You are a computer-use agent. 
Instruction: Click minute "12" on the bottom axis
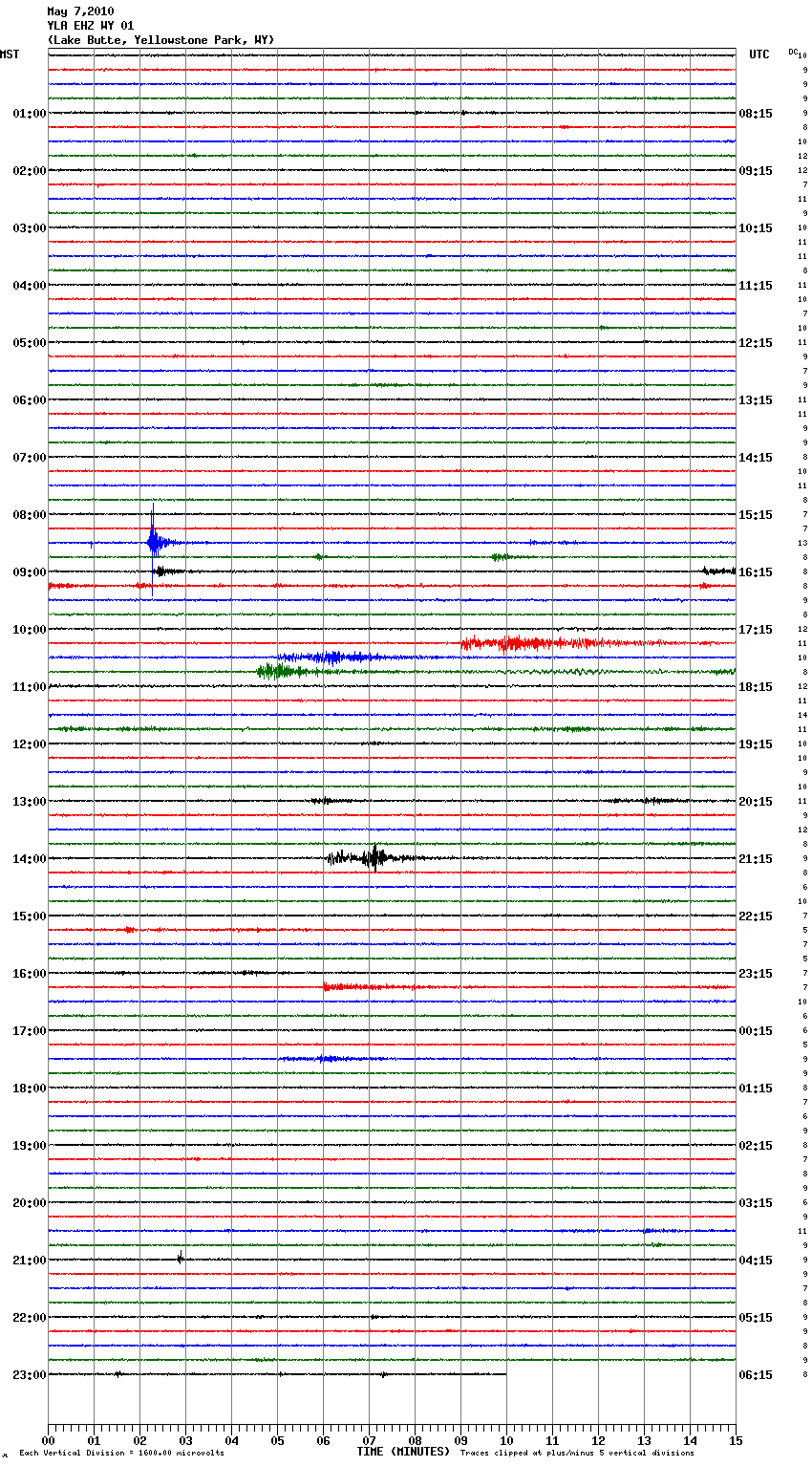pos(598,1440)
